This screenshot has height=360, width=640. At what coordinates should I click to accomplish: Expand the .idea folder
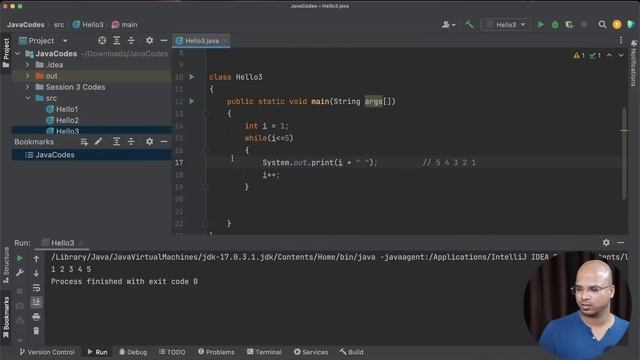click(27, 65)
